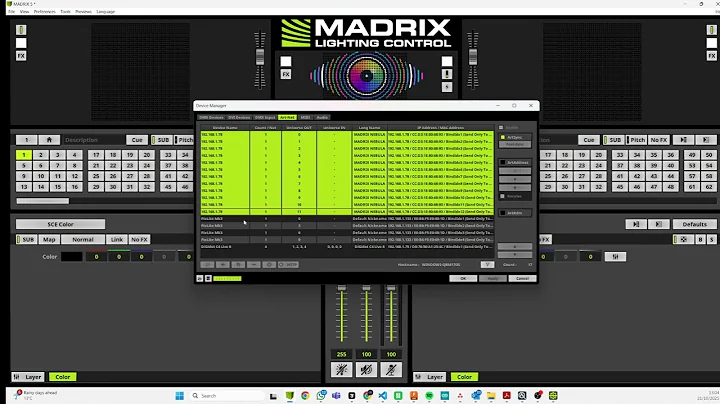Switch to the Audio tab
720x404 pixels.
(322, 118)
